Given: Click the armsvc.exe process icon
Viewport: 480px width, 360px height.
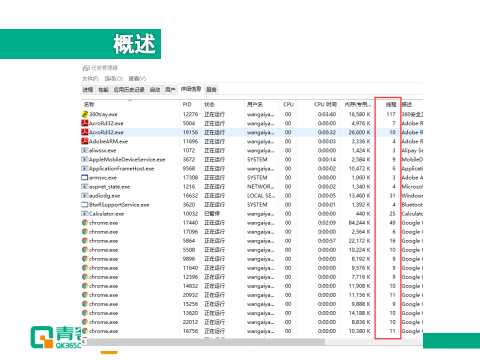Looking at the screenshot, I should [85, 177].
